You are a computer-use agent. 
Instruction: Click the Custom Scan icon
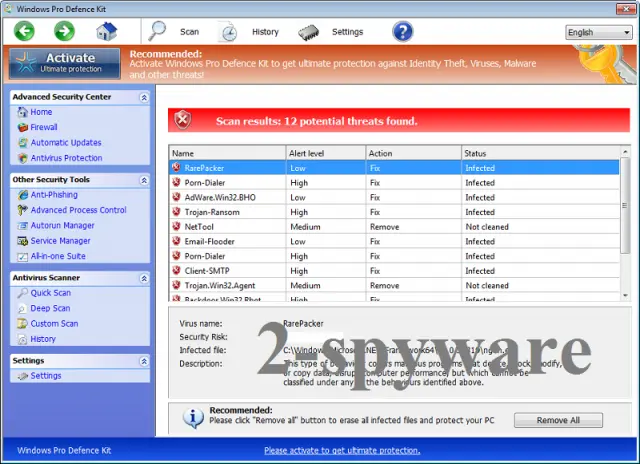tap(22, 324)
